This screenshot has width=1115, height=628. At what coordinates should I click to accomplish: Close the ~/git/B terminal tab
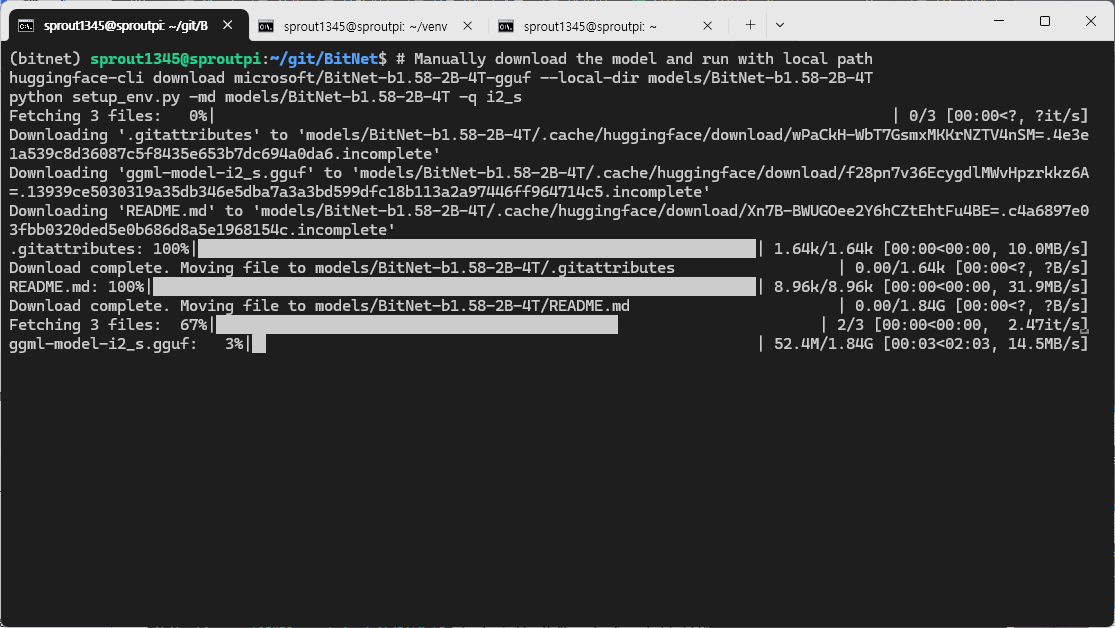[228, 26]
